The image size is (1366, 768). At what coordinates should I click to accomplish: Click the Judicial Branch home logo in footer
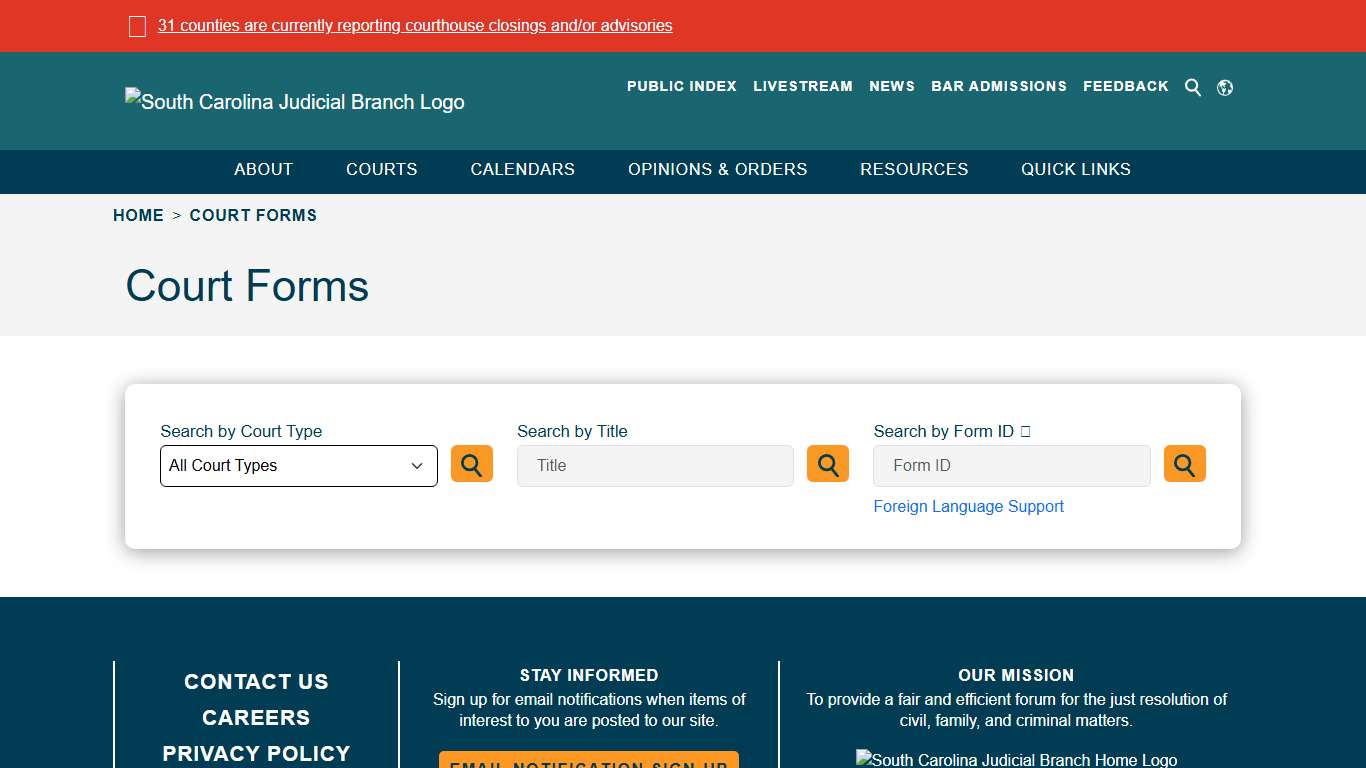1016,759
